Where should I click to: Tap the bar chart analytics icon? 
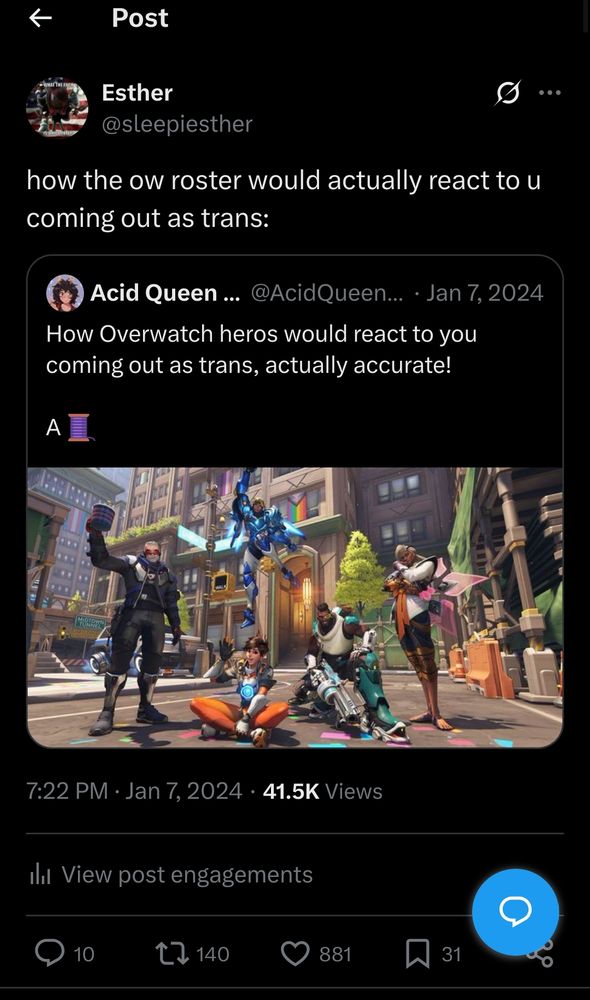click(40, 875)
